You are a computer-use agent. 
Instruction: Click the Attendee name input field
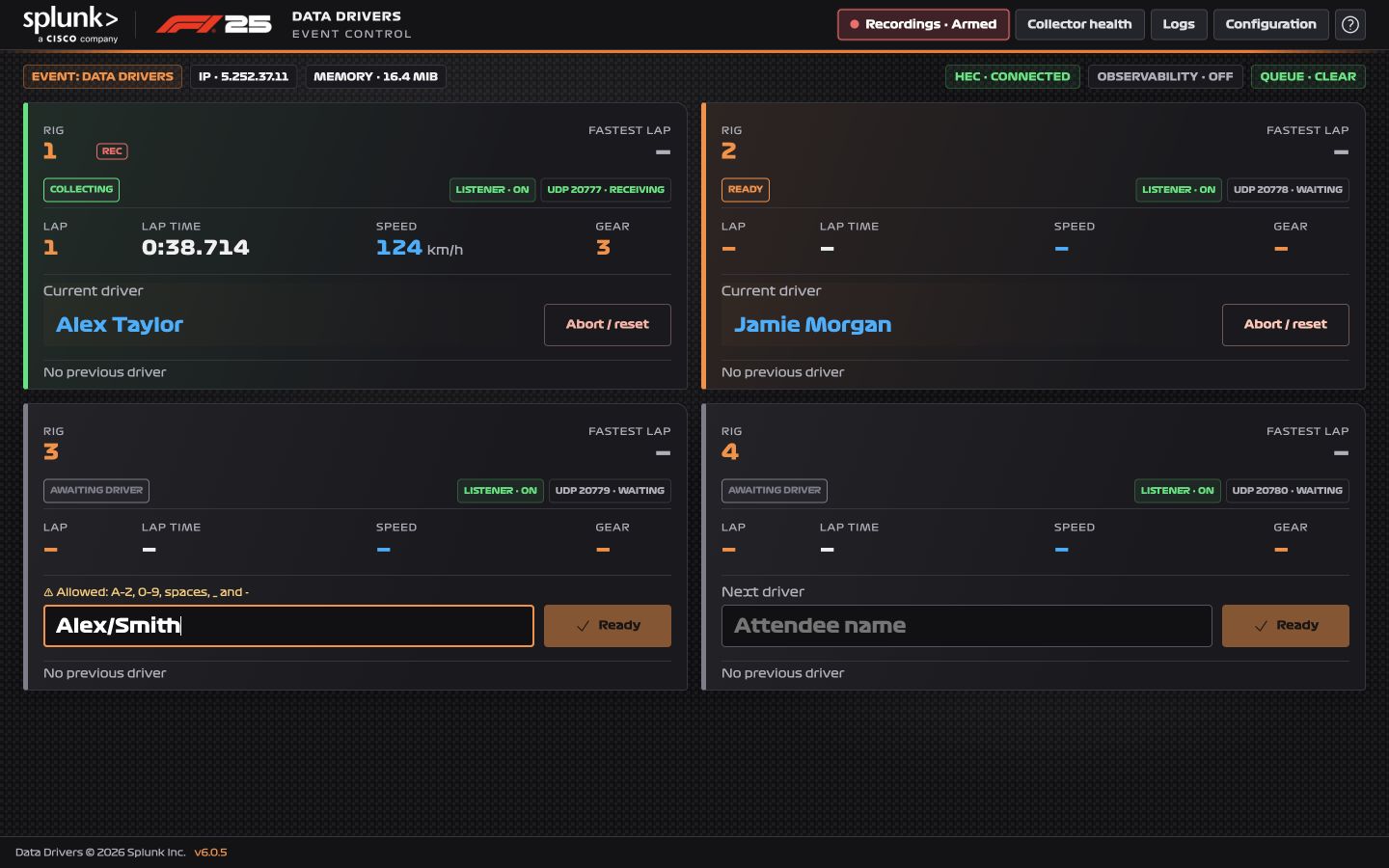[967, 626]
